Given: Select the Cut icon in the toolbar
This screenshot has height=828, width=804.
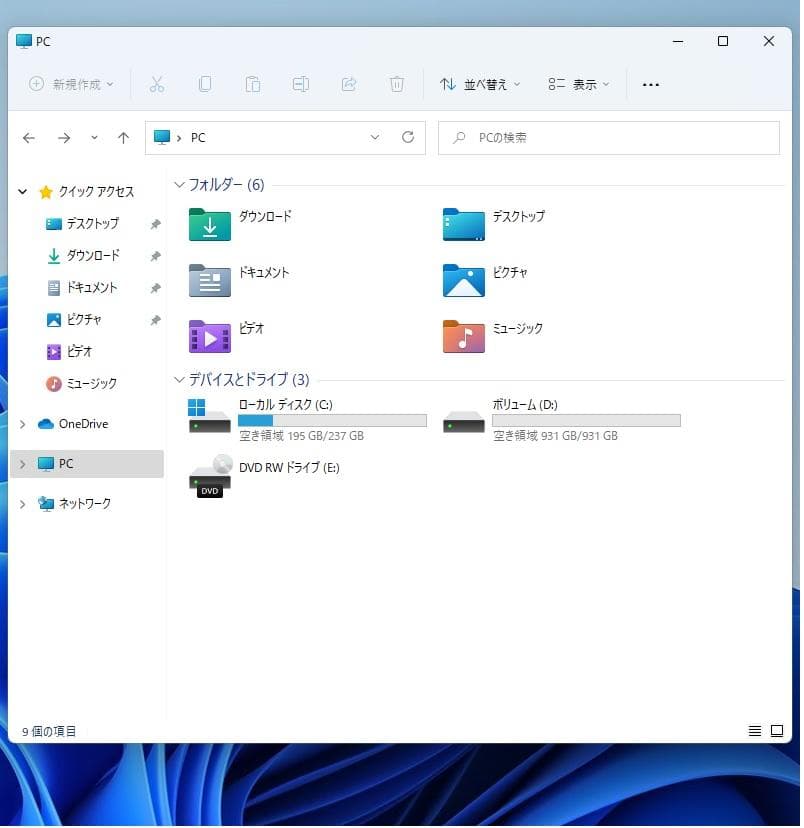Looking at the screenshot, I should [x=156, y=84].
